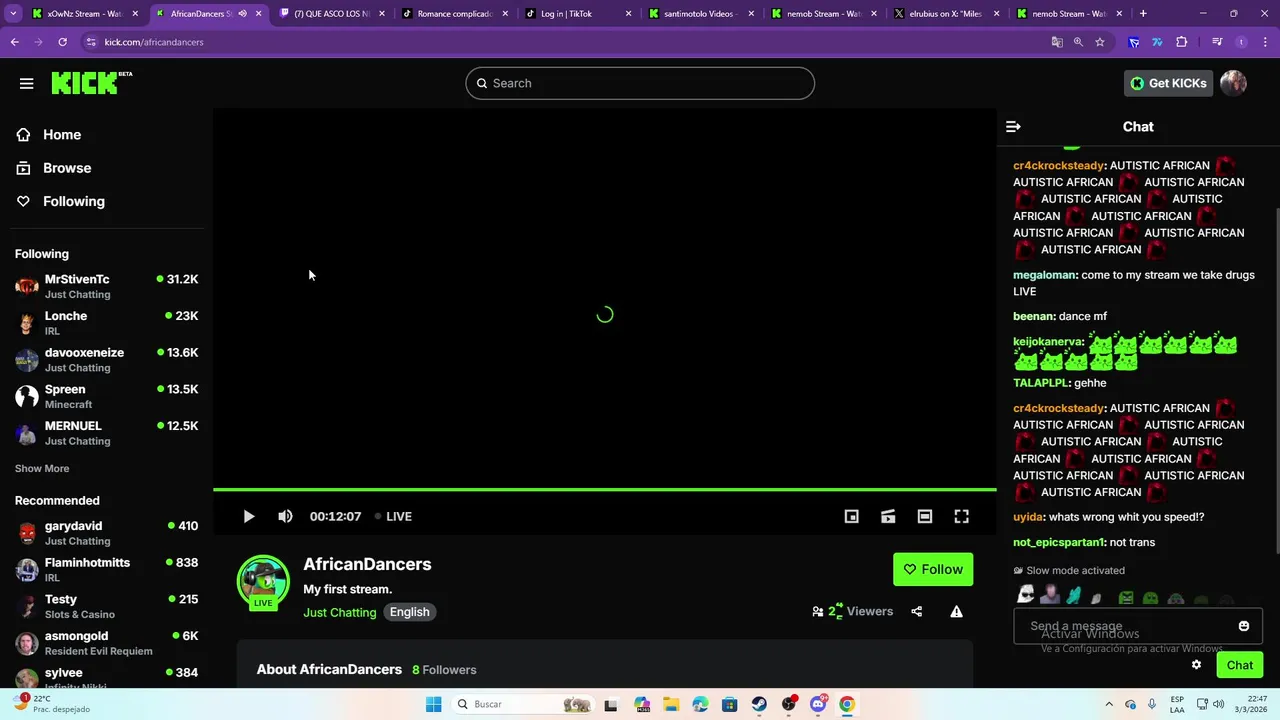The height and width of the screenshot is (720, 1280).
Task: Go back in browser
Action: 14,42
